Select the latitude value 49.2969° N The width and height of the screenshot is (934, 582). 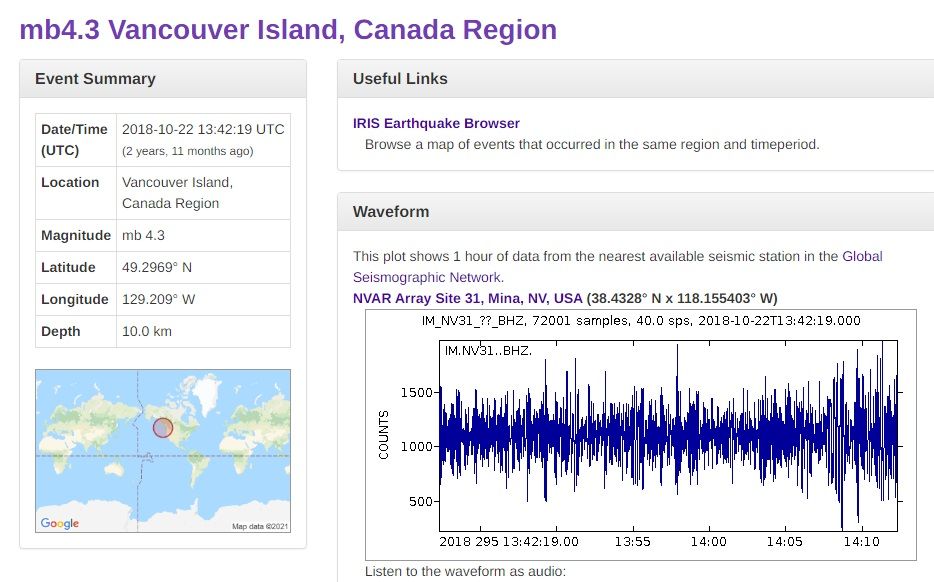coord(157,267)
